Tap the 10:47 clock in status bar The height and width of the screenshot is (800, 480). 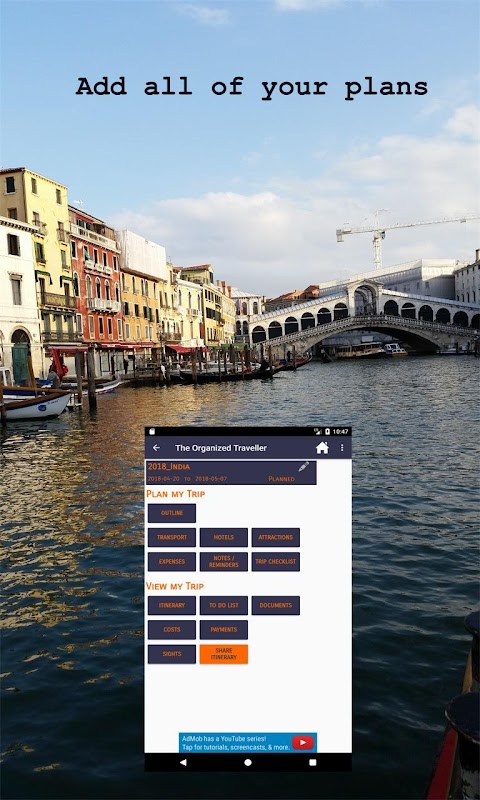(x=341, y=432)
